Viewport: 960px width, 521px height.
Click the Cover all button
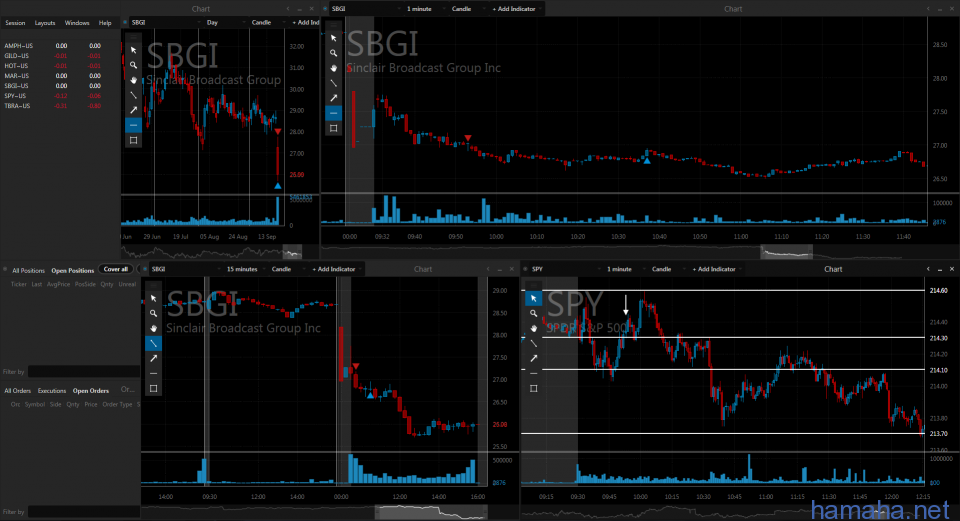116,269
